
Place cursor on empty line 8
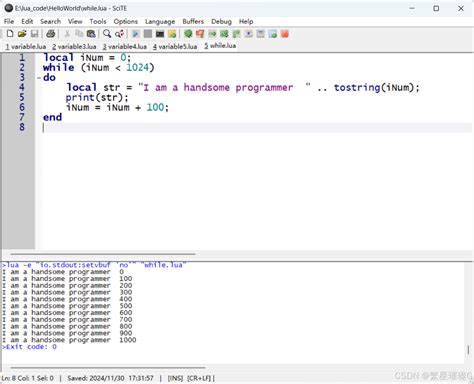point(257,127)
